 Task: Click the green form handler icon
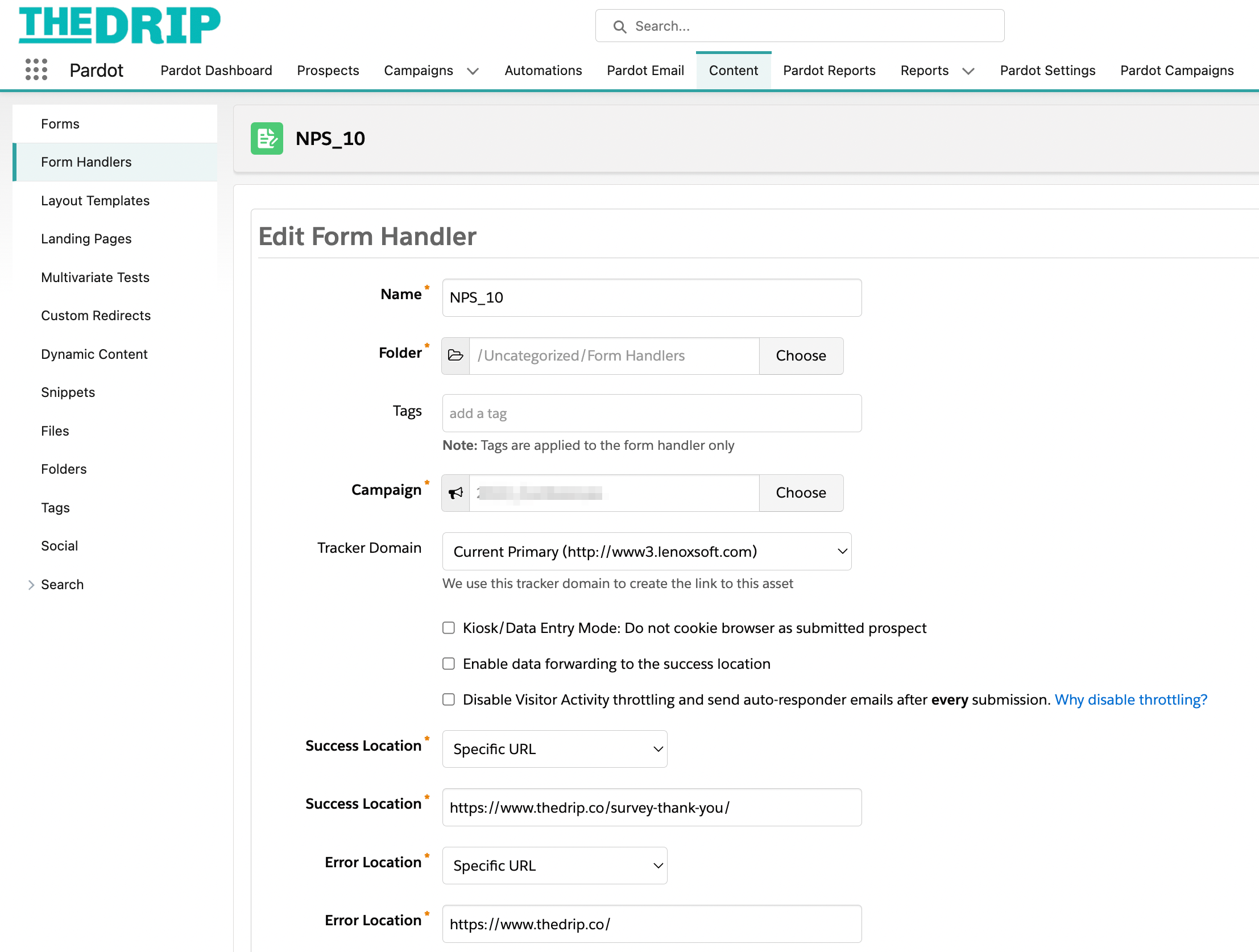tap(267, 138)
